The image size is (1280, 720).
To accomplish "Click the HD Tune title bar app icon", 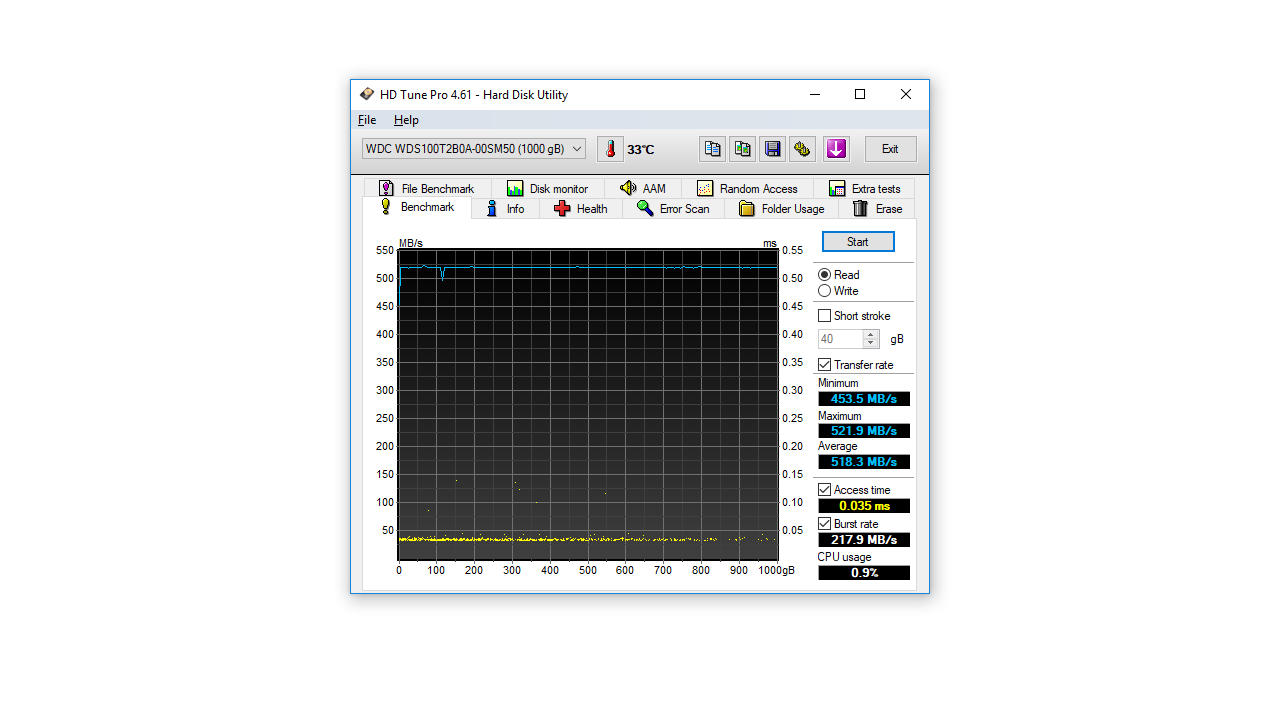I will [367, 94].
